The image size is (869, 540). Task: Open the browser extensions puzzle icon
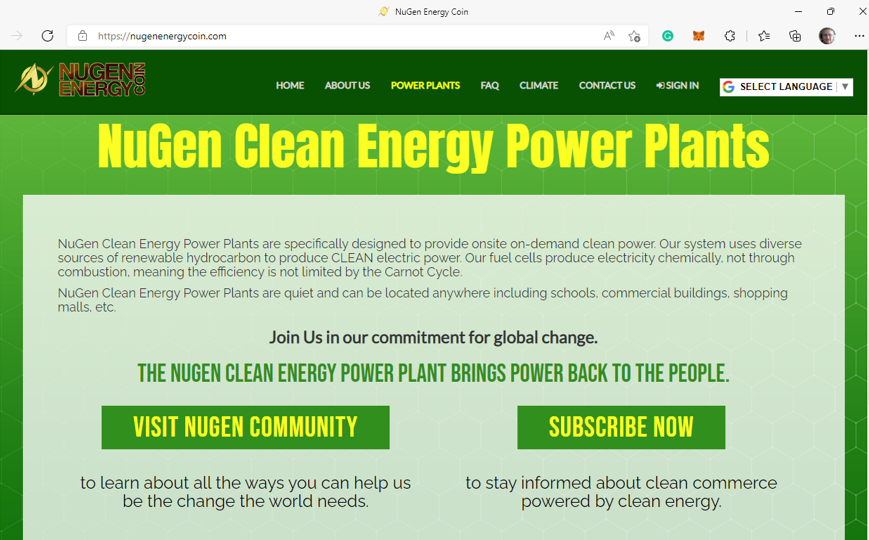[730, 36]
